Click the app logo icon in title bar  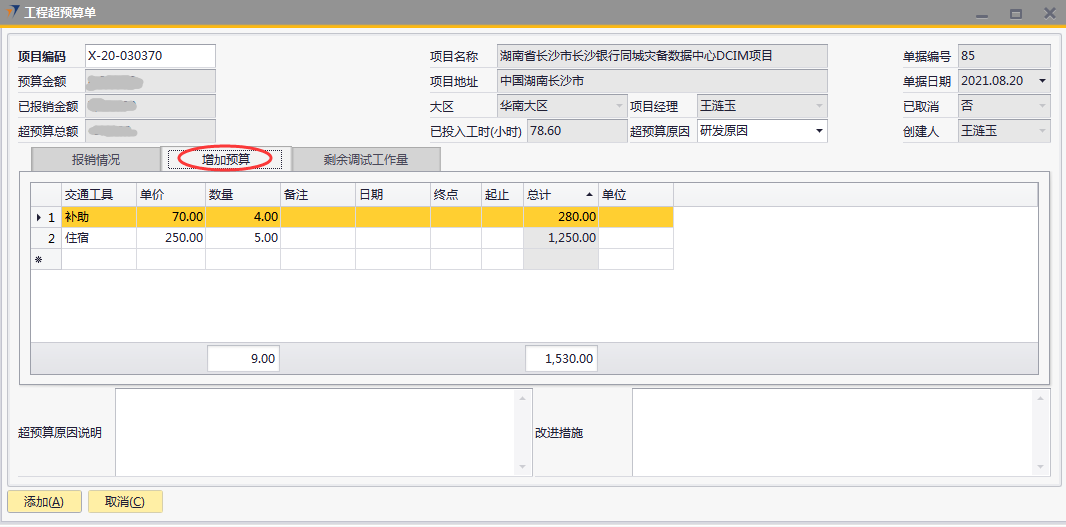click(12, 13)
